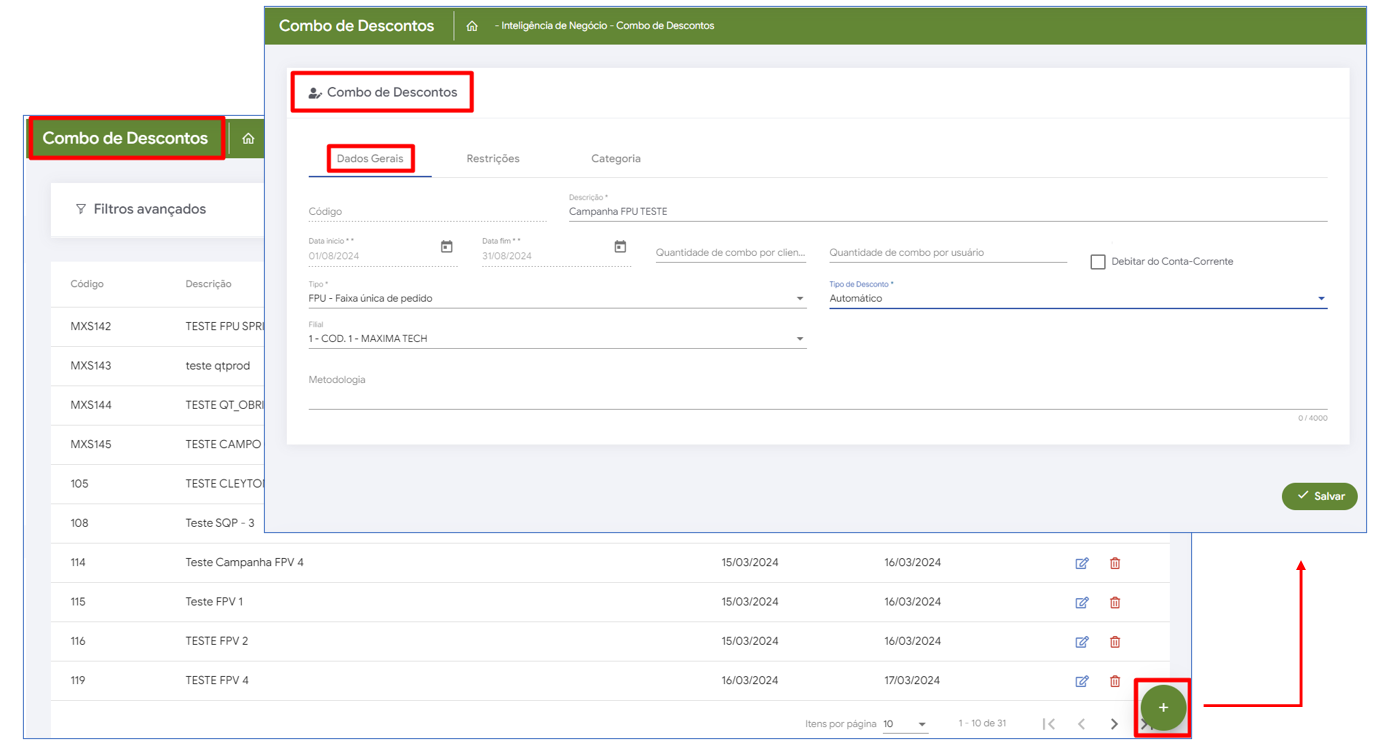Delete the TESTE FPV 4 row
Screen dimensions: 1376x749
tap(1114, 681)
